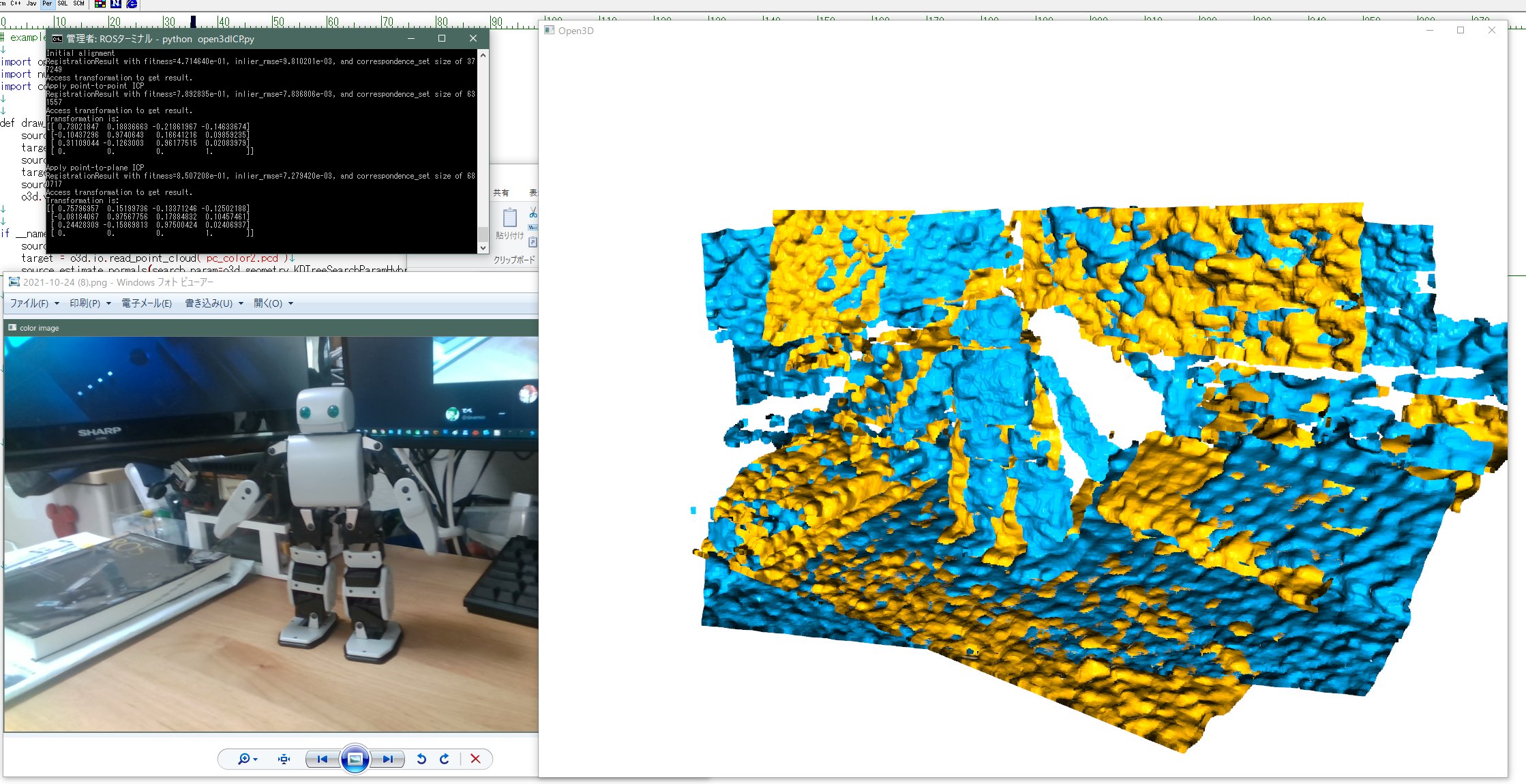Click the fit-to-window actual size icon
Viewport: 1526px width, 784px height.
[284, 759]
